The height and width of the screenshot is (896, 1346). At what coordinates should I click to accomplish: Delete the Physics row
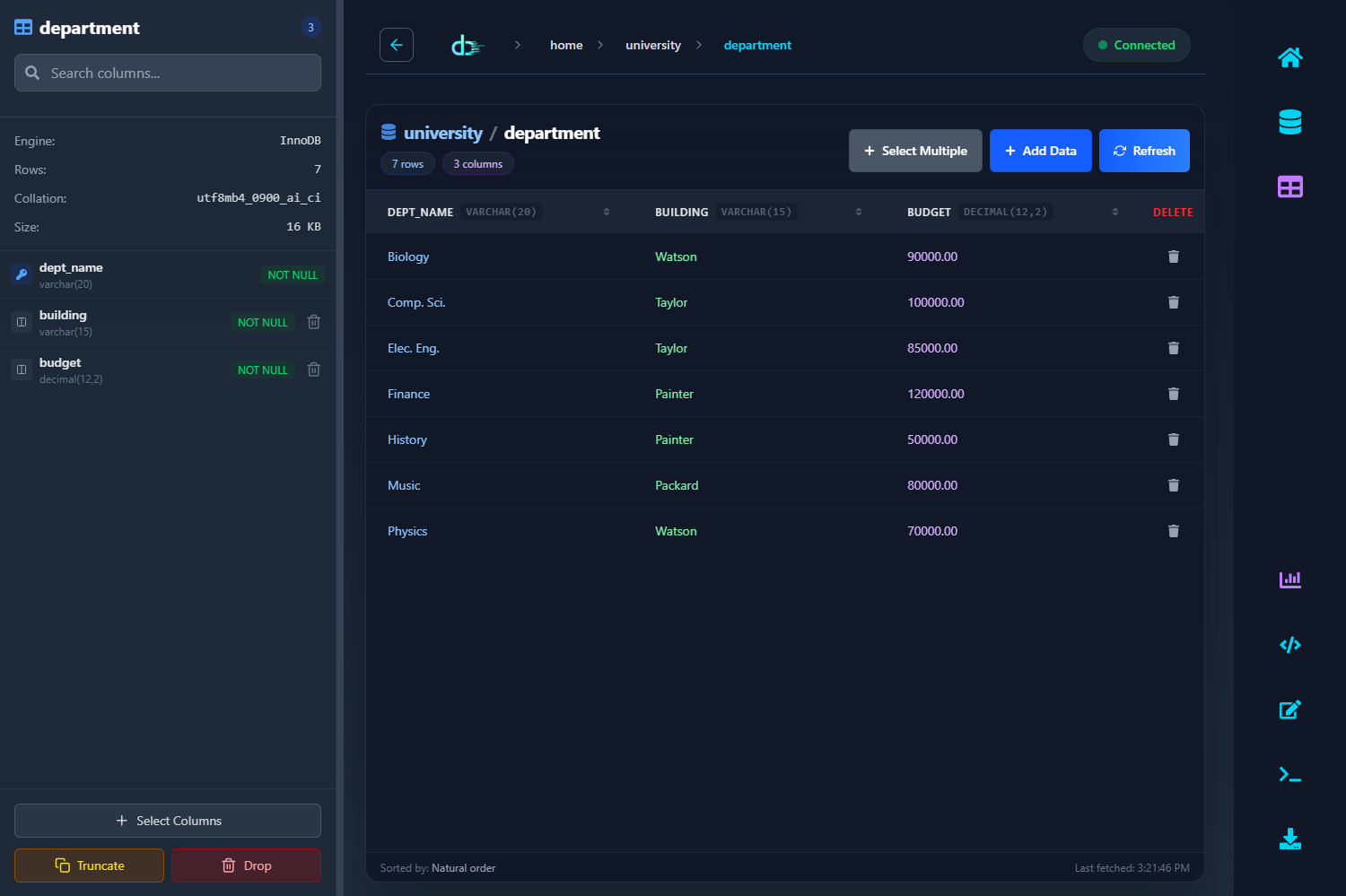point(1173,531)
